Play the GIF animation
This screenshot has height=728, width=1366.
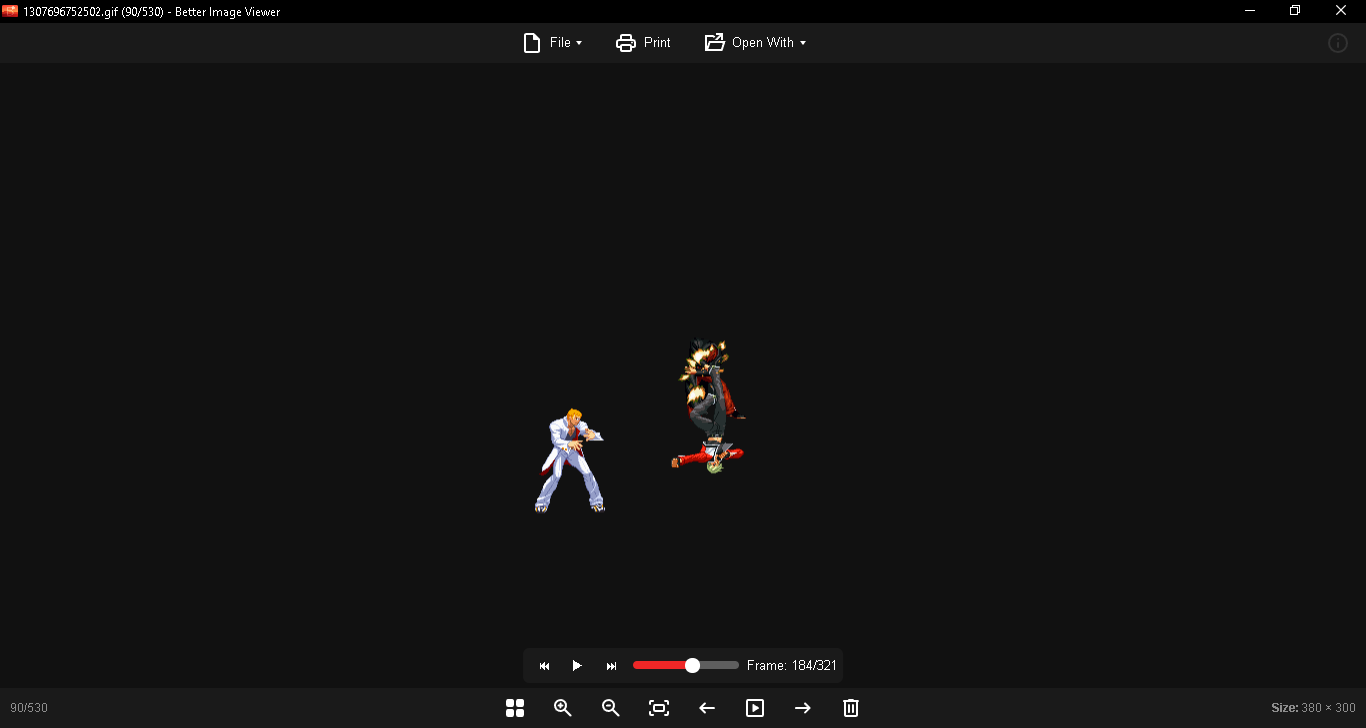pyautogui.click(x=577, y=666)
